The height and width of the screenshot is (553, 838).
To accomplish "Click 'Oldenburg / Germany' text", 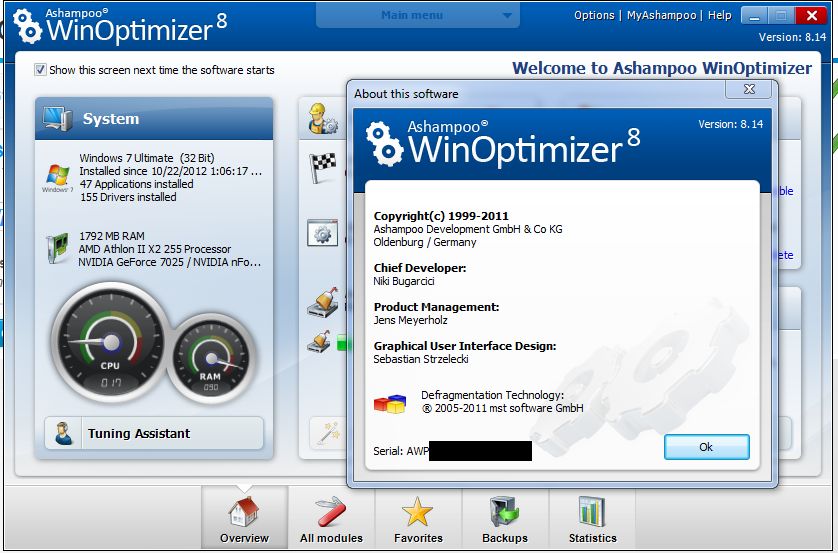I will [425, 242].
